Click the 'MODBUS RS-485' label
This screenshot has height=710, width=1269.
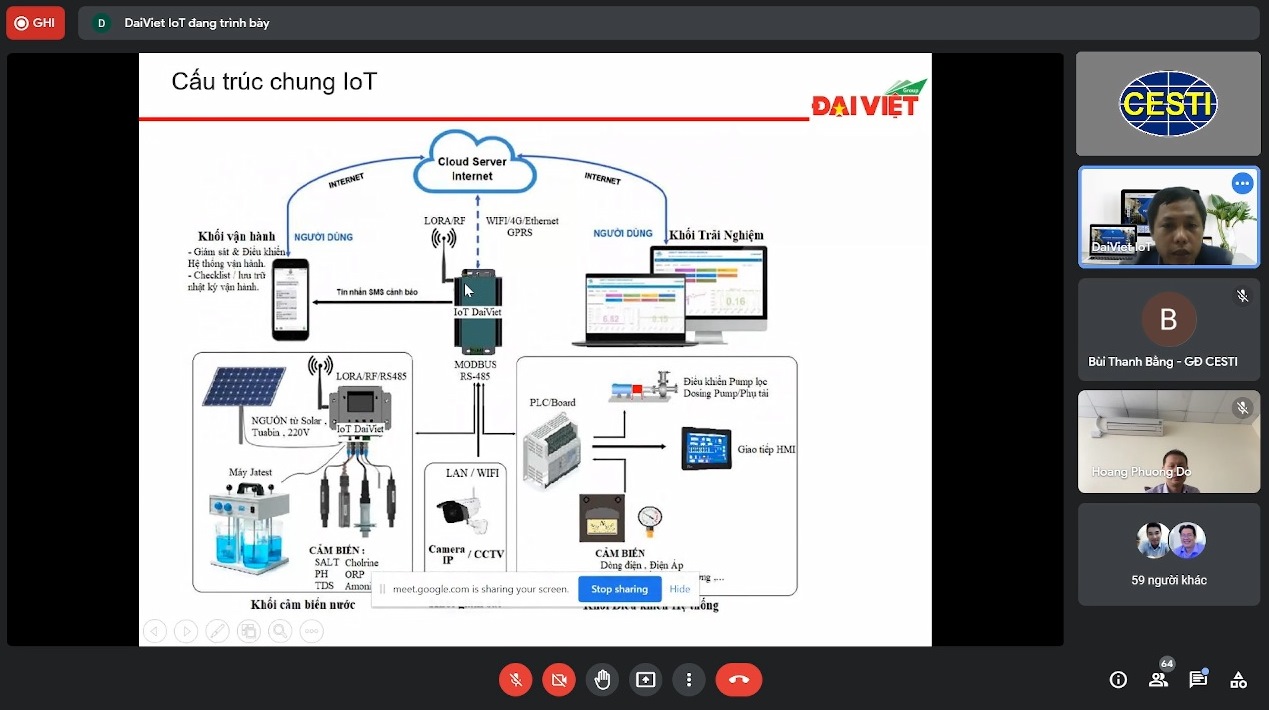click(x=475, y=370)
